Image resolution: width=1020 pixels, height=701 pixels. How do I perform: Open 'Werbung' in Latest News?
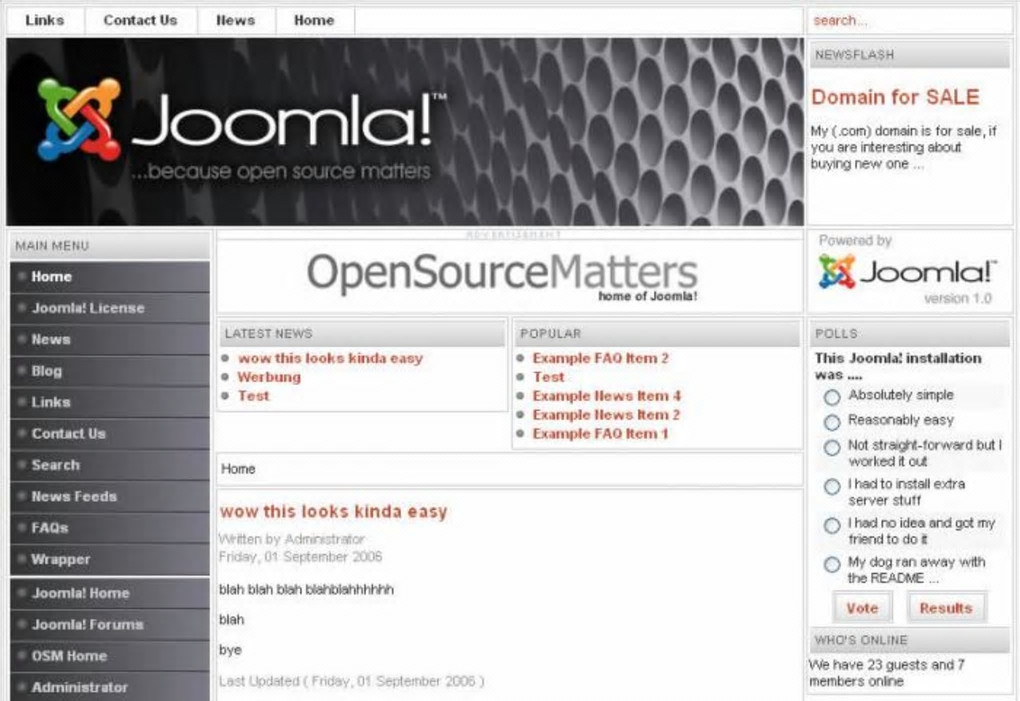[269, 377]
